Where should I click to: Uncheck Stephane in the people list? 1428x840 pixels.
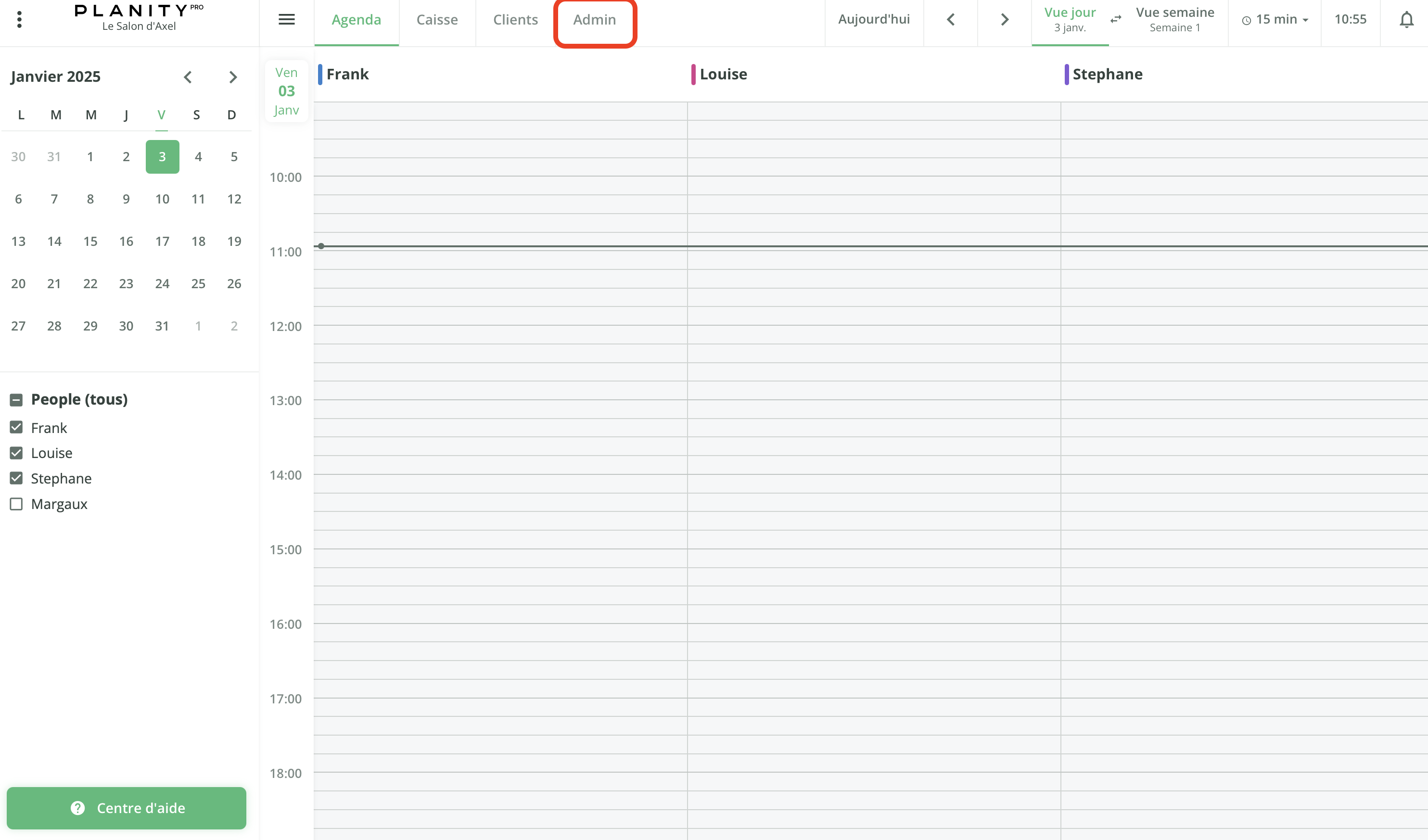(x=16, y=478)
